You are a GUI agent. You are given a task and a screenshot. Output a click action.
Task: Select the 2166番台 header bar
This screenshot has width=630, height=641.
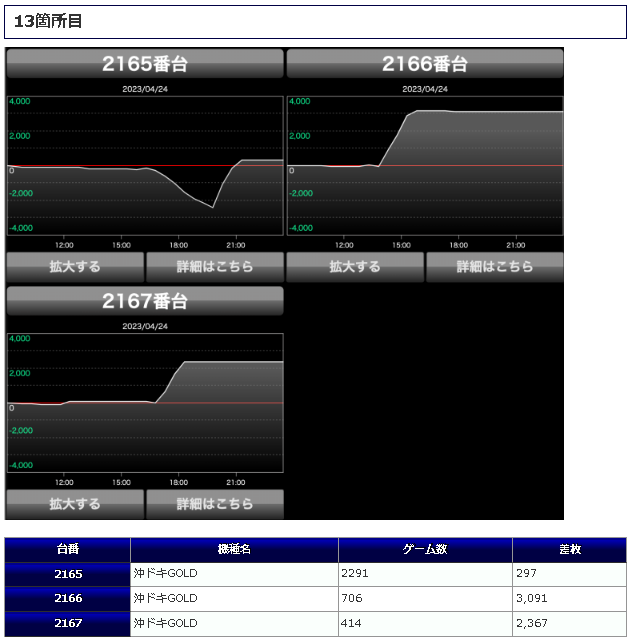(425, 63)
